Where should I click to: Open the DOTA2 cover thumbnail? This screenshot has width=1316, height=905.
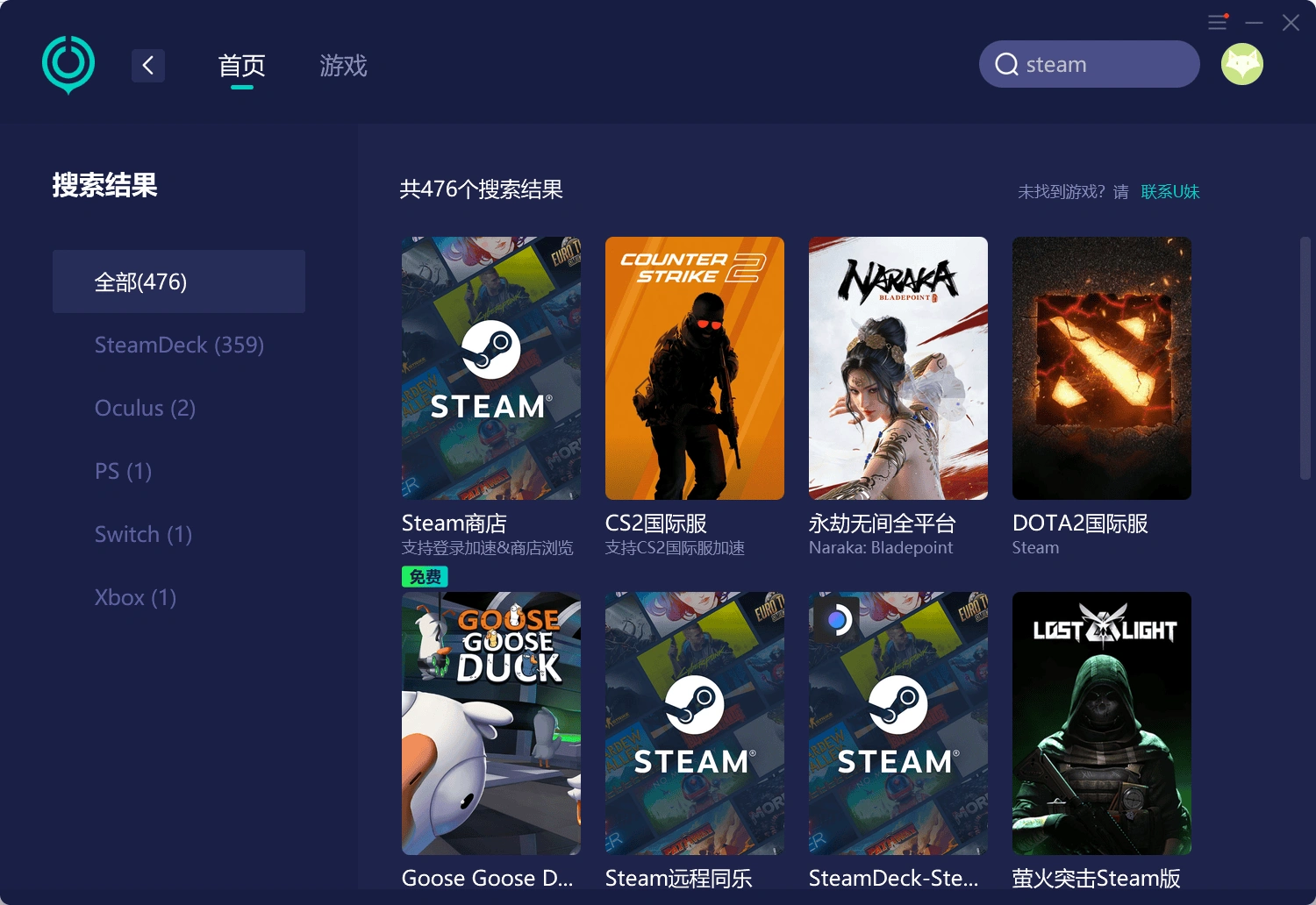(x=1102, y=368)
